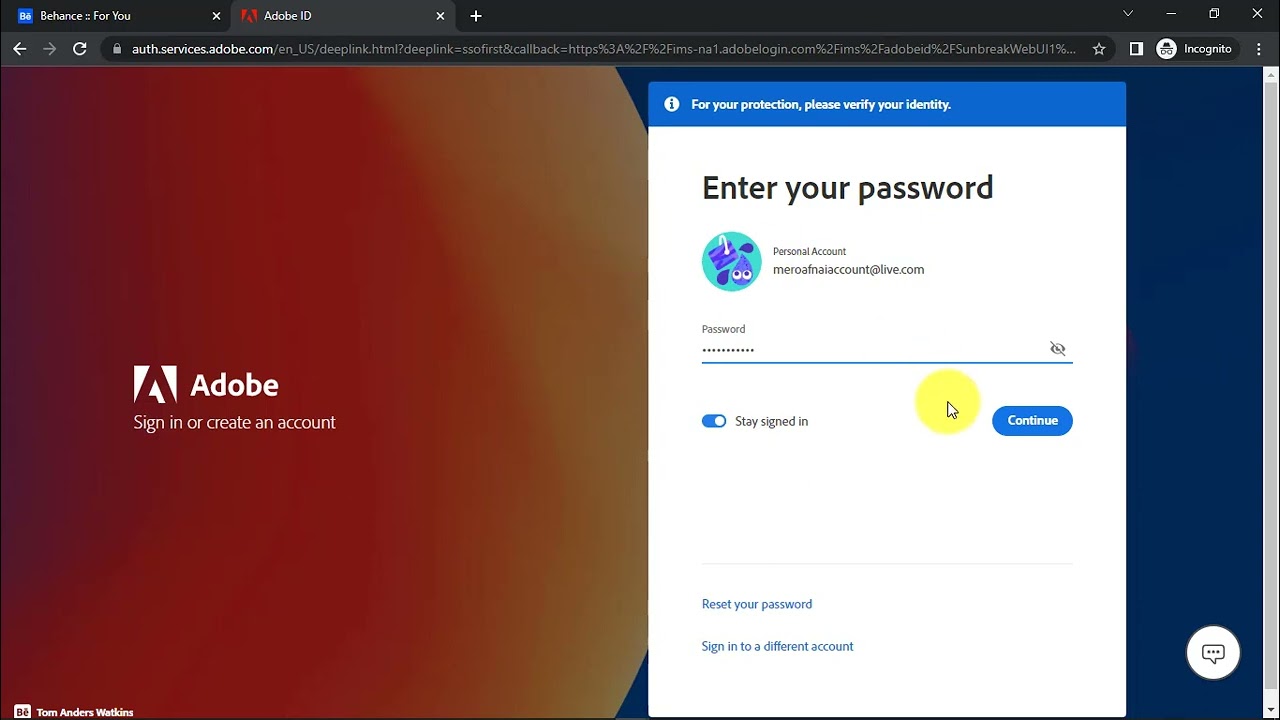Click Sign in to a different account
This screenshot has height=720, width=1280.
pyautogui.click(x=777, y=647)
